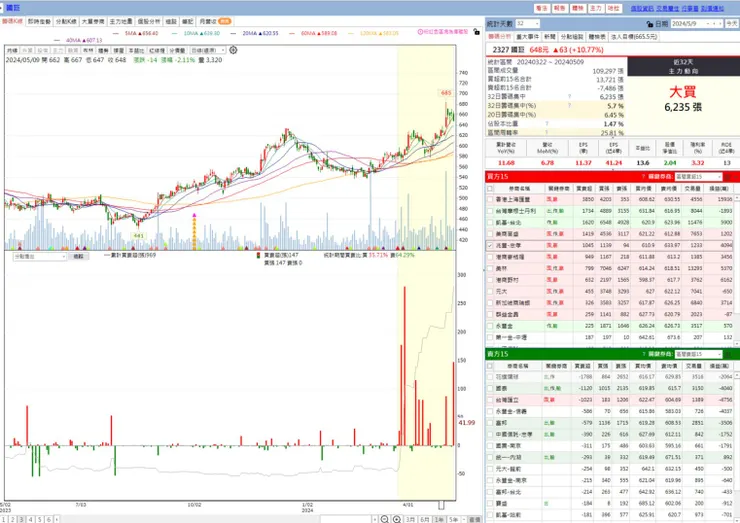This screenshot has height=523, width=740.
Task: Open the chart settings target icon
Action: [x=233, y=50]
